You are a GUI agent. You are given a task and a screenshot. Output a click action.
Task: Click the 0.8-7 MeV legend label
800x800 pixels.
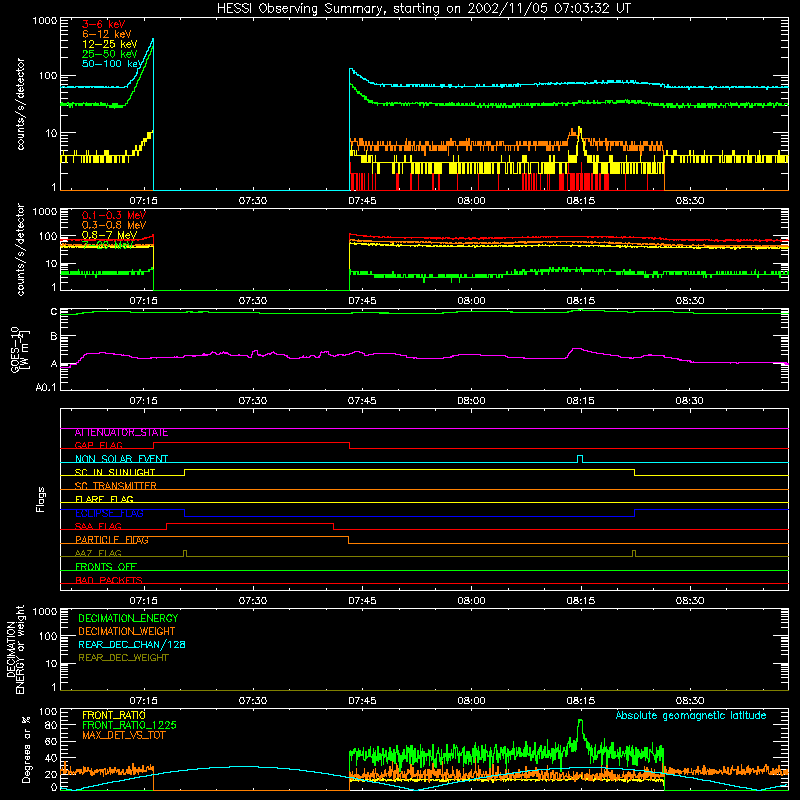pos(109,235)
